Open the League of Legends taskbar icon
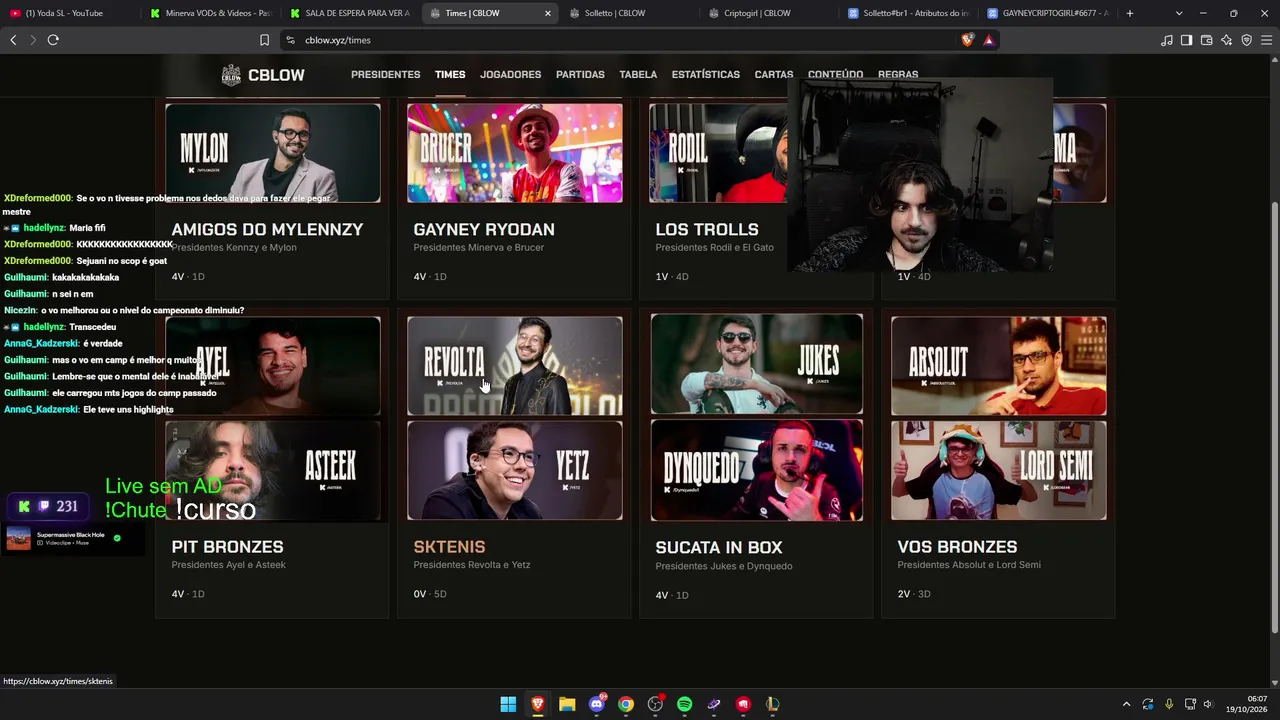Viewport: 1280px width, 720px height. pos(772,704)
